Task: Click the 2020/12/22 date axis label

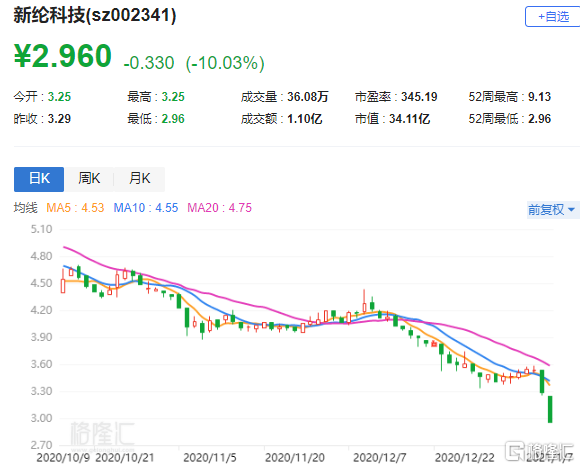Action: click(465, 458)
